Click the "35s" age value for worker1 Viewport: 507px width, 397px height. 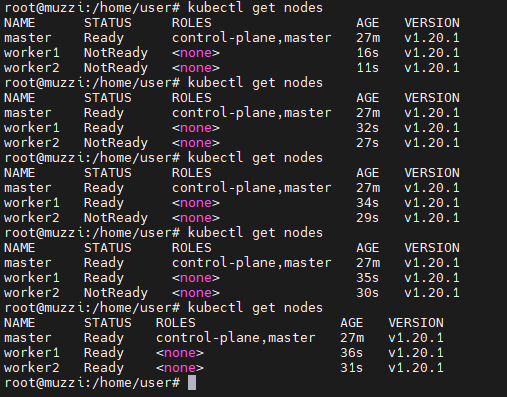(368, 278)
